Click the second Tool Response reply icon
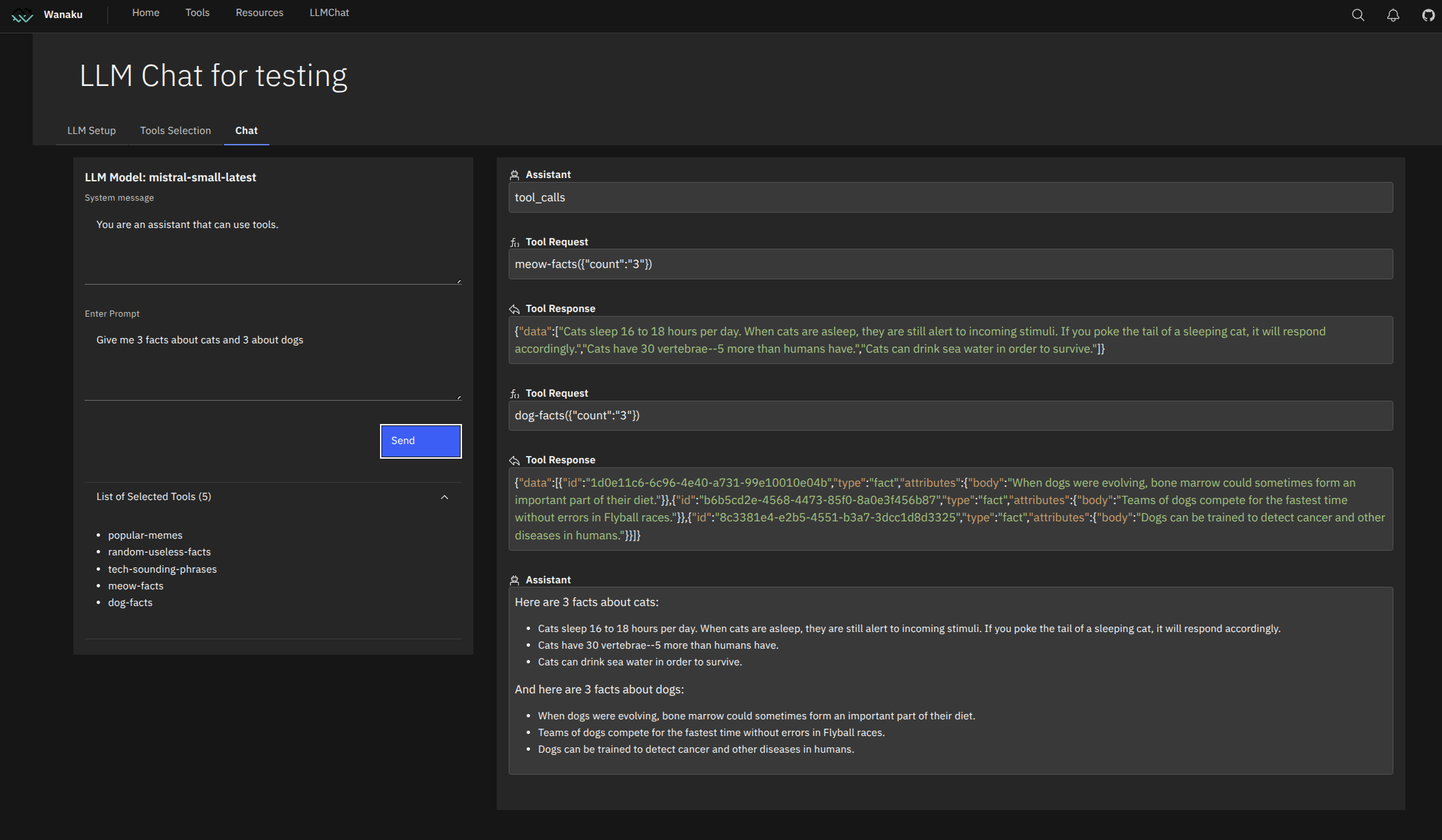This screenshot has height=840, width=1442. 514,460
